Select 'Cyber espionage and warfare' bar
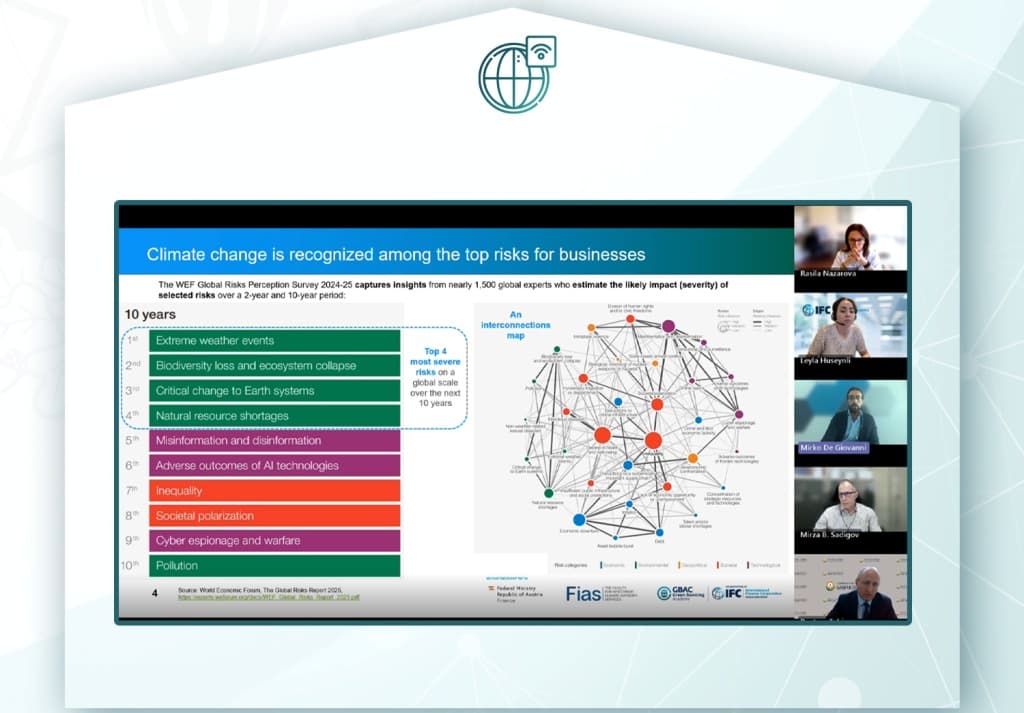 pos(274,541)
